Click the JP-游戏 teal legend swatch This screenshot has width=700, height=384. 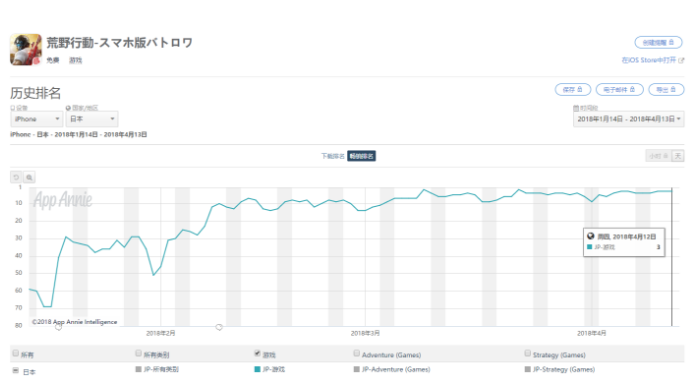(257, 369)
